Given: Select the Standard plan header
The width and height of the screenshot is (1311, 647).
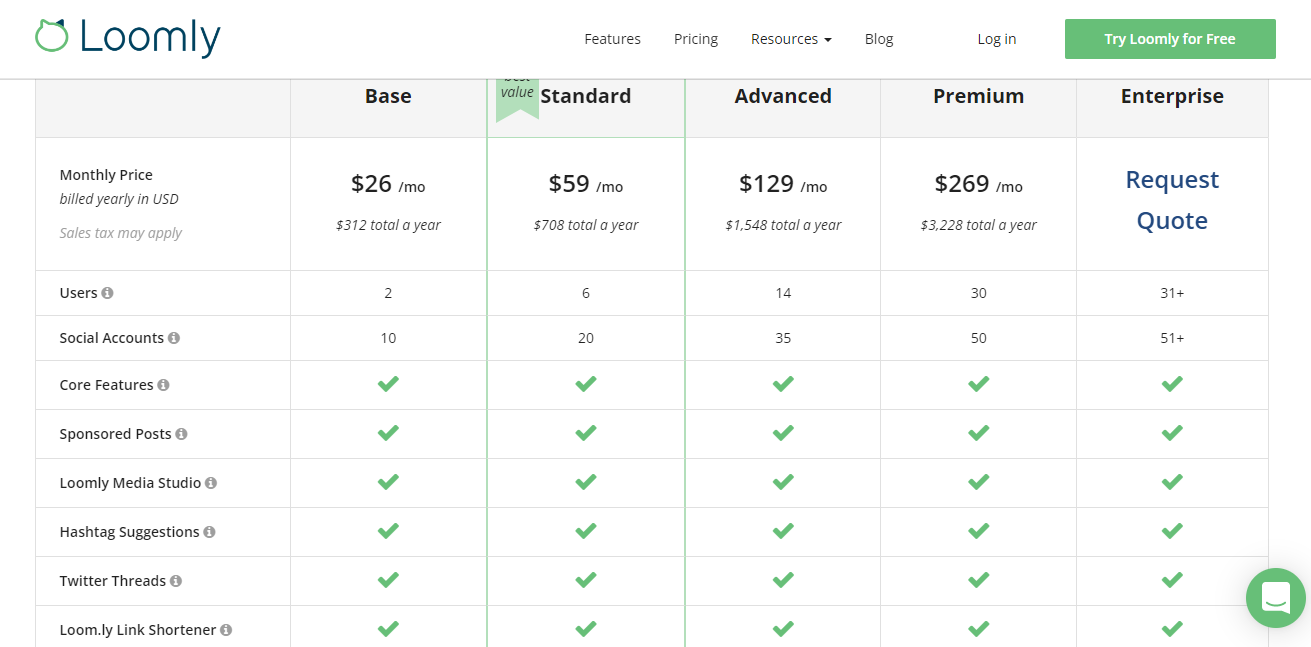Looking at the screenshot, I should point(586,96).
